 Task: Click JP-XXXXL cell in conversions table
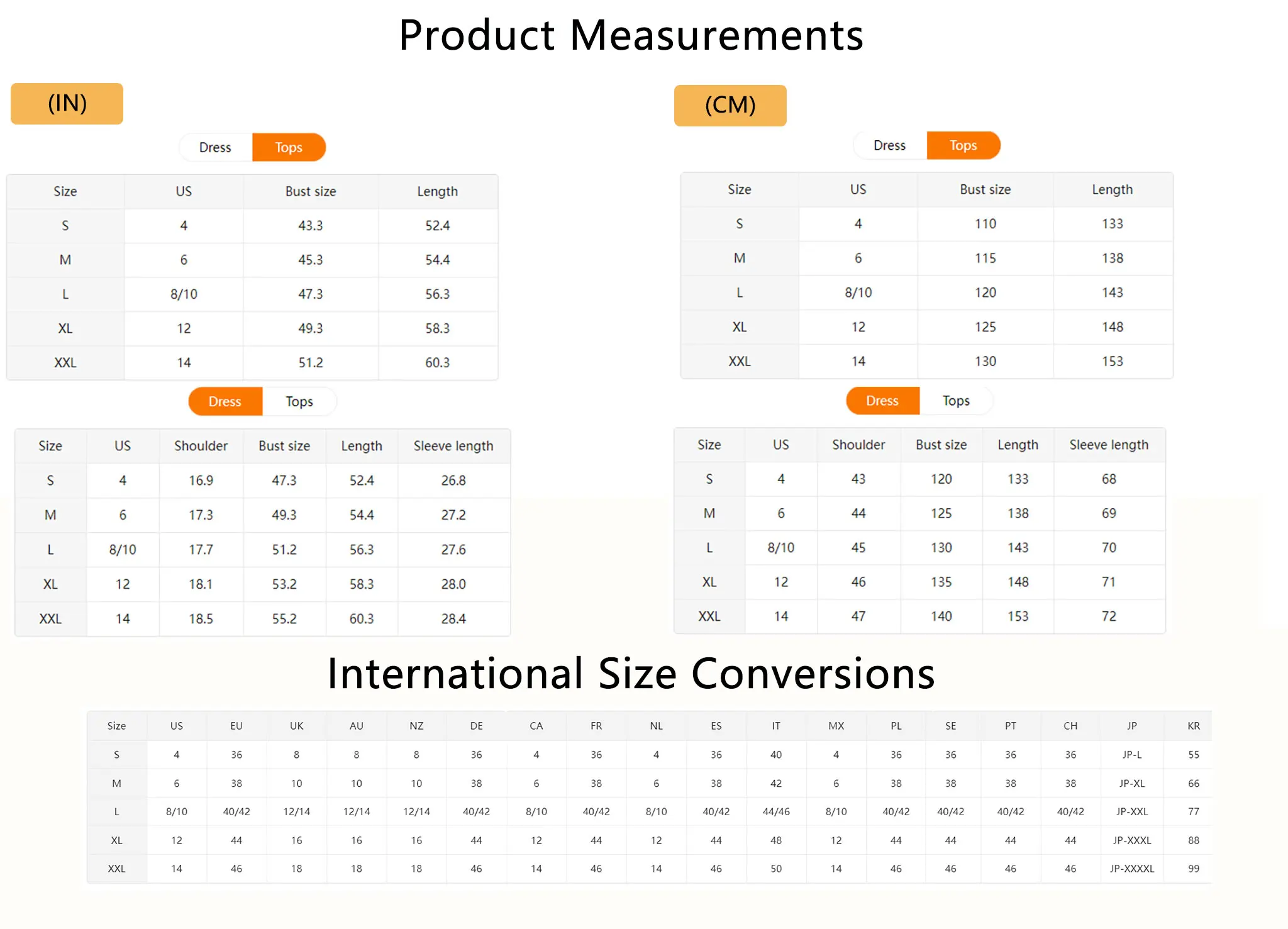(x=1131, y=869)
